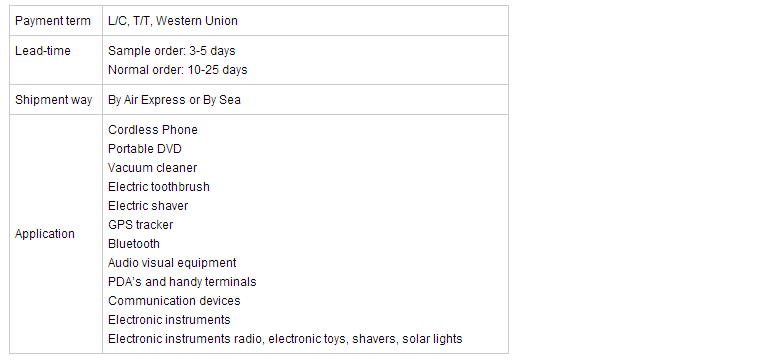Click the Vacuum cleaner entry
The height and width of the screenshot is (362, 766).
point(152,168)
